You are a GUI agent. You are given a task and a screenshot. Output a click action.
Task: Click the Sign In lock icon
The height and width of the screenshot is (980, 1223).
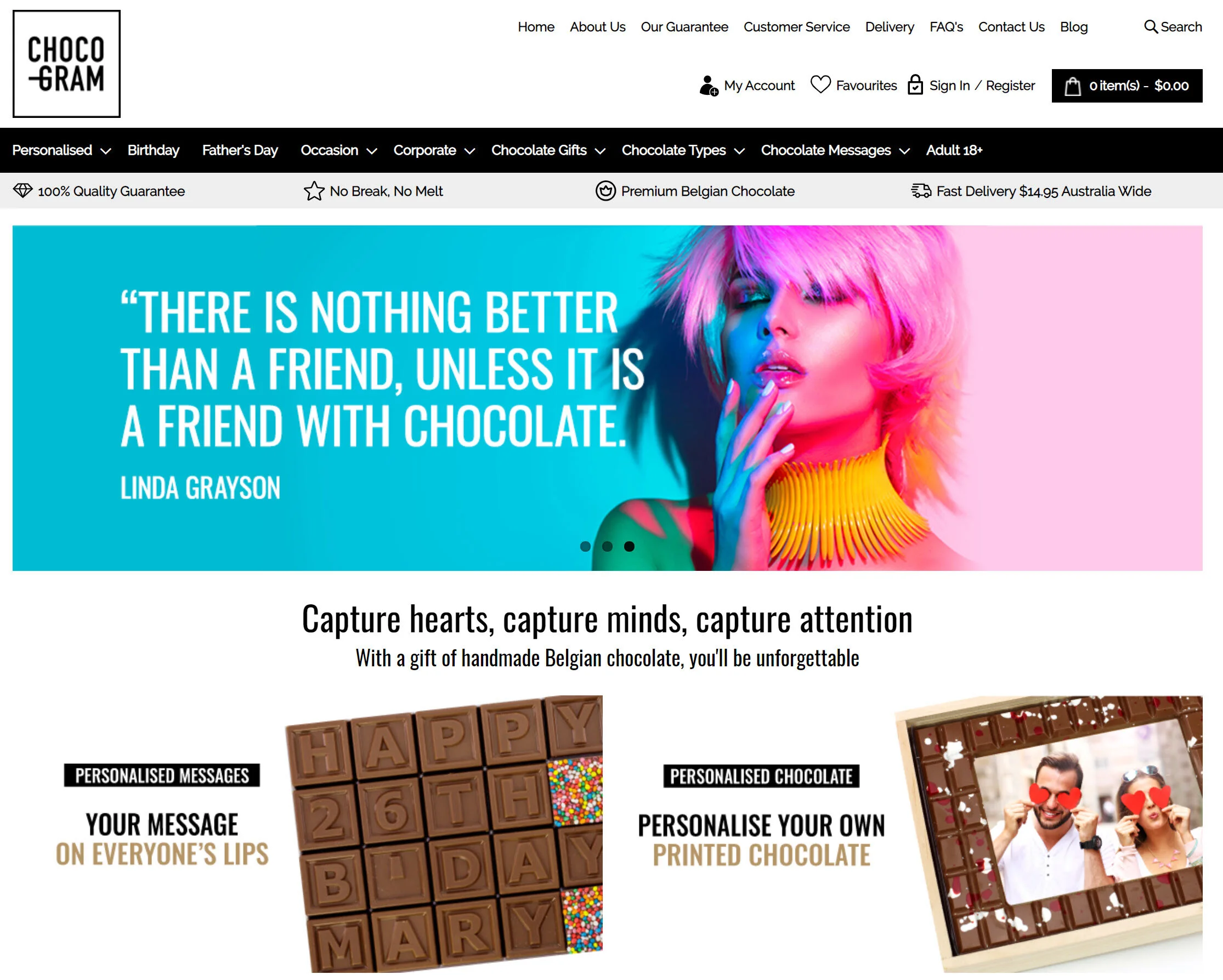(915, 85)
